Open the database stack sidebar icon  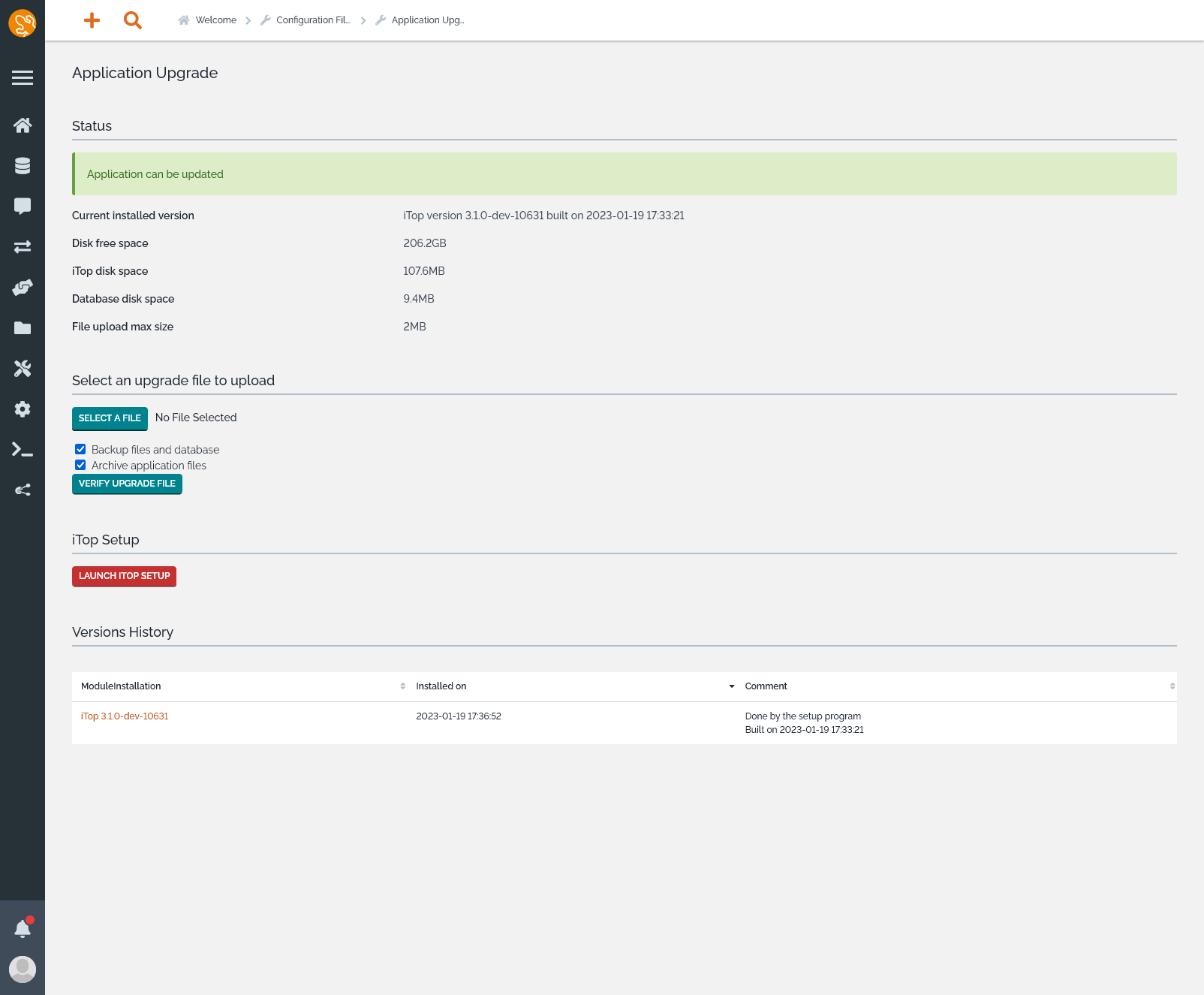23,166
